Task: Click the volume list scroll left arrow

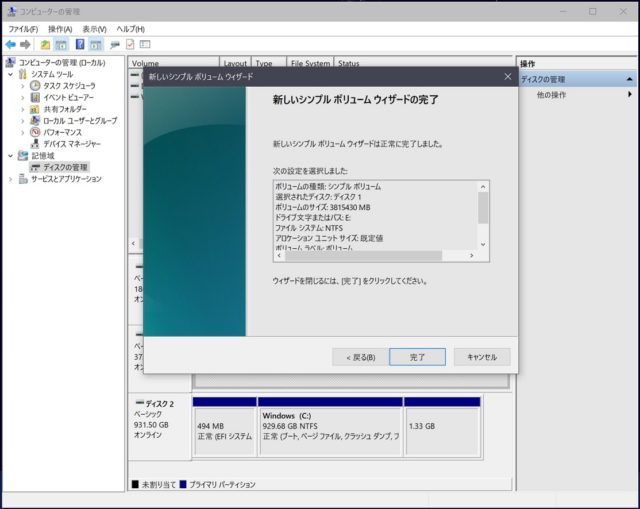Action: click(x=133, y=243)
